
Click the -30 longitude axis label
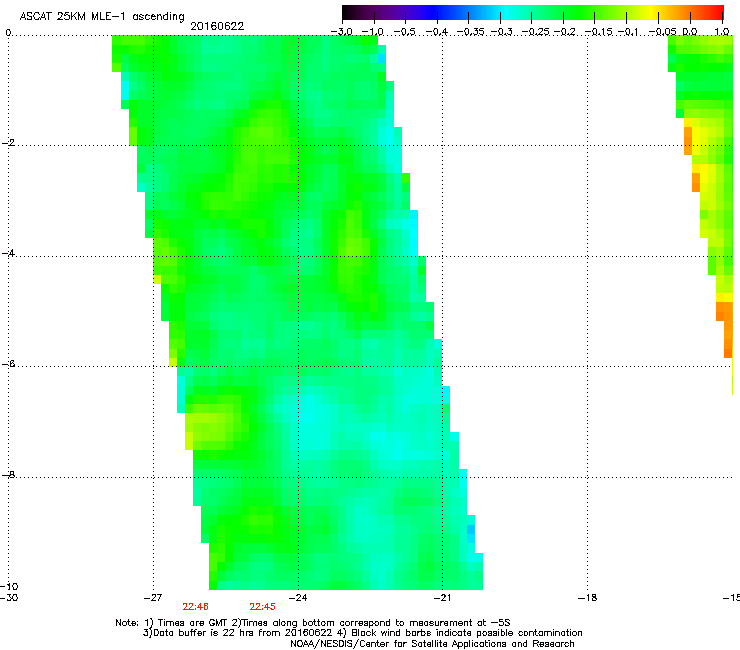pyautogui.click(x=9, y=597)
